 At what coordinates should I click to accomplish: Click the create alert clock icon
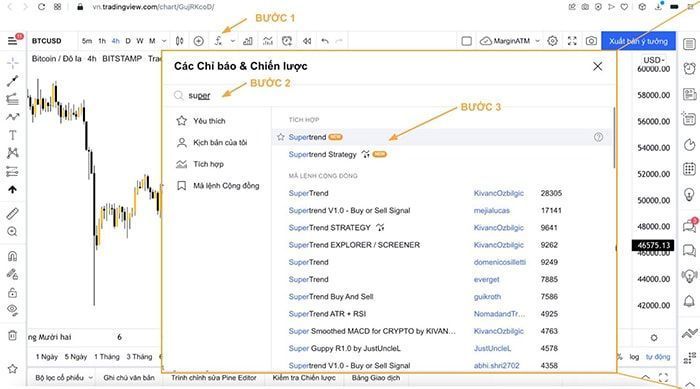click(287, 41)
